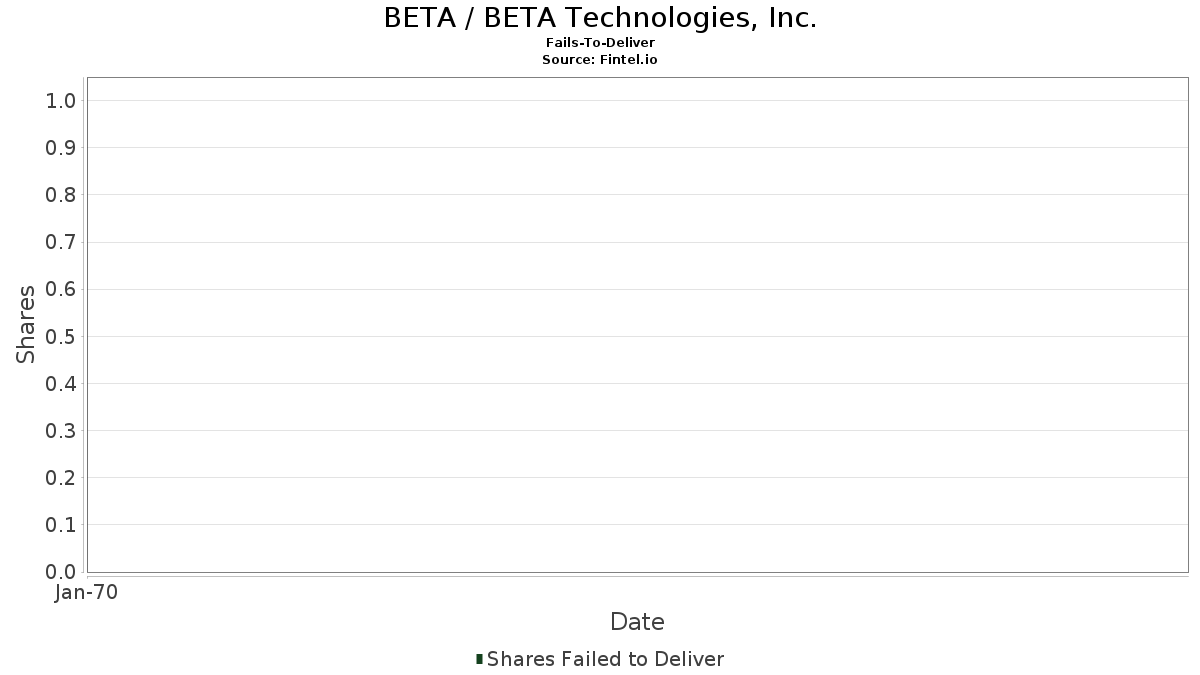The height and width of the screenshot is (675, 1200).
Task: Click the "Jan-70" x-axis tick label
Action: tap(87, 593)
